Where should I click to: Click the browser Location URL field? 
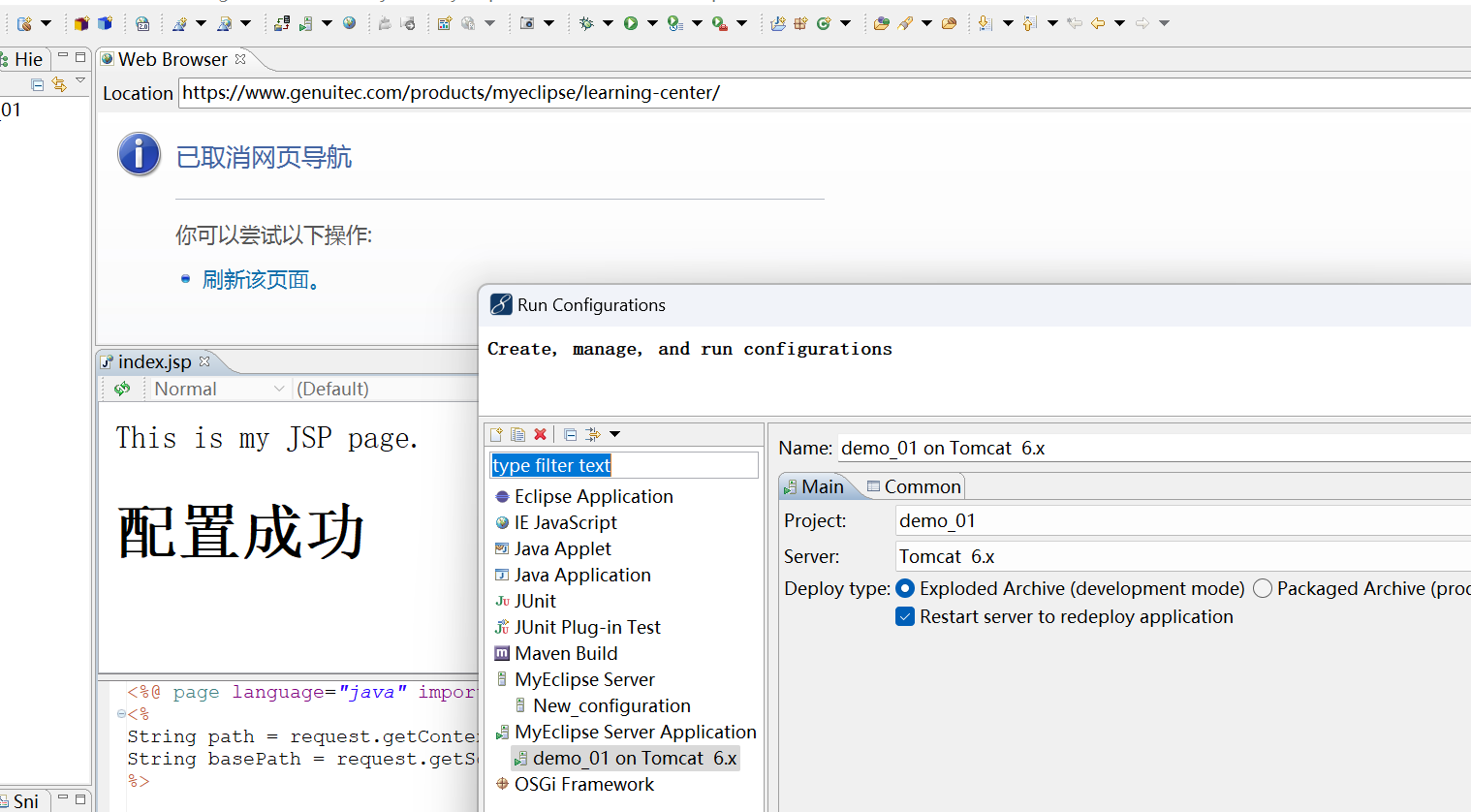[824, 93]
